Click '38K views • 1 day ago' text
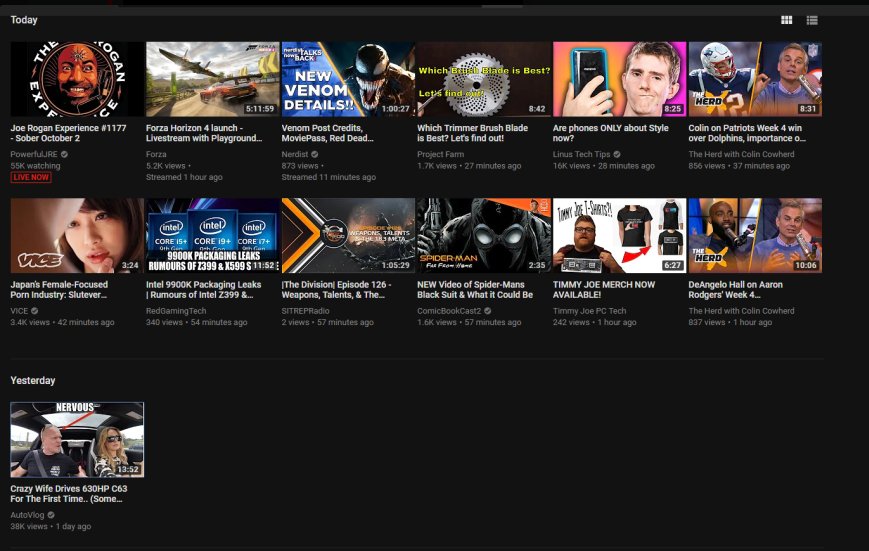Screen dimensions: 869x551 [x=50, y=526]
